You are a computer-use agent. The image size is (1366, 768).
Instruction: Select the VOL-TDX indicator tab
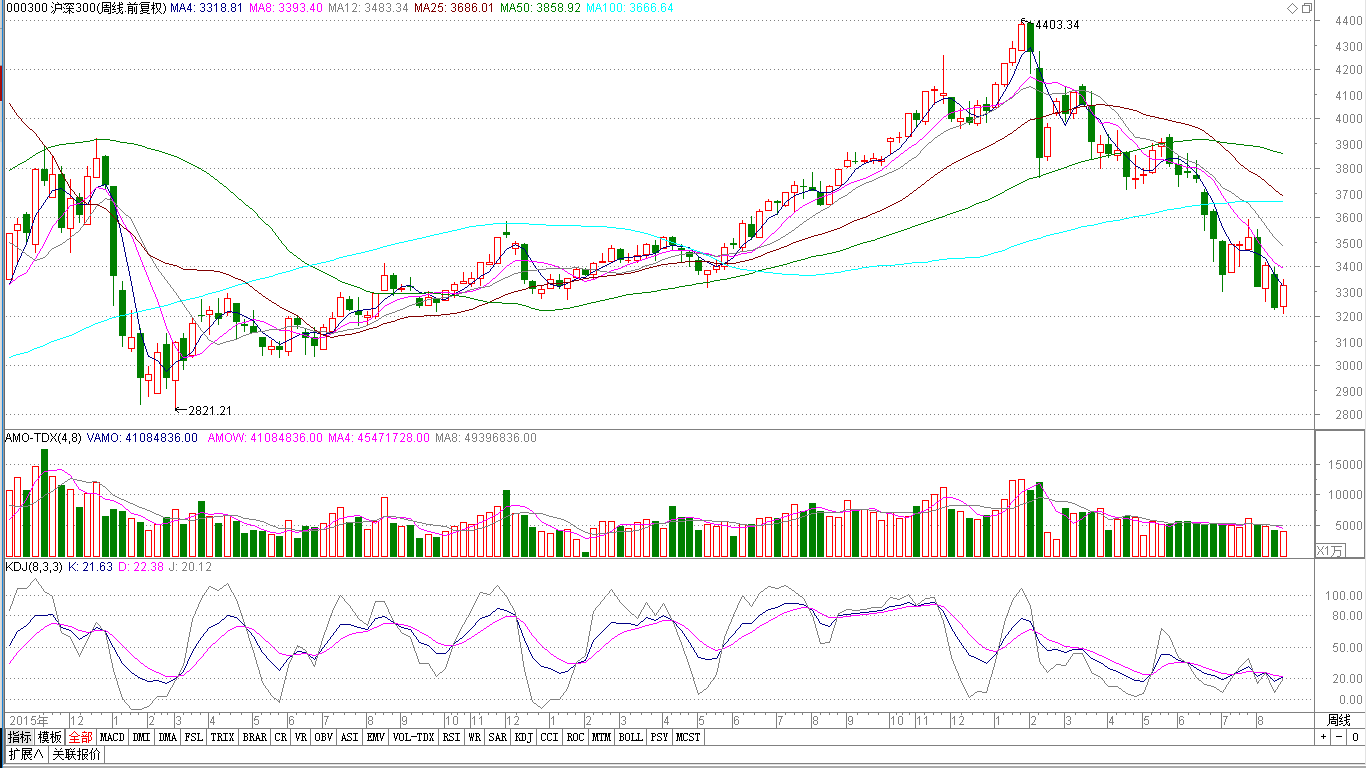tap(413, 737)
